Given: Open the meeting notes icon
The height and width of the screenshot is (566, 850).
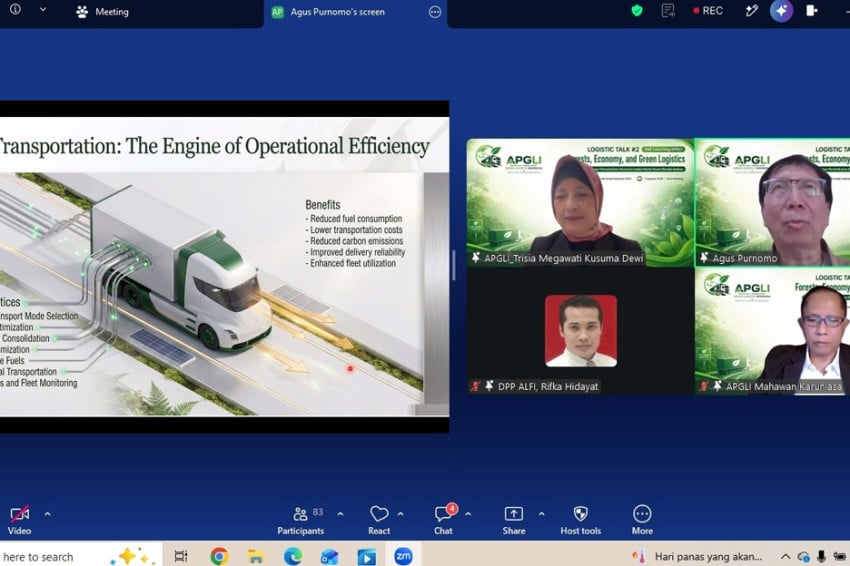Looking at the screenshot, I should click(668, 10).
